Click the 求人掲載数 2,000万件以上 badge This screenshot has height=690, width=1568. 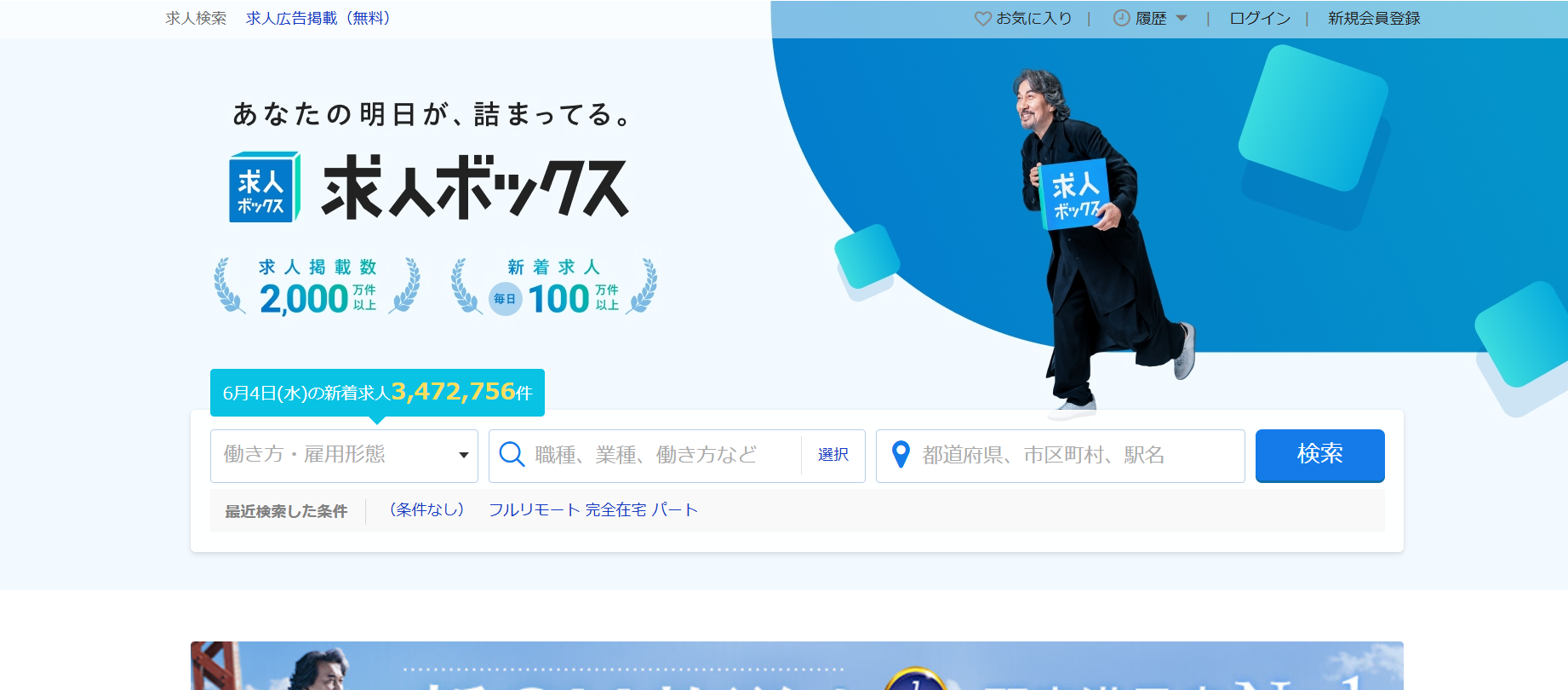(x=317, y=288)
